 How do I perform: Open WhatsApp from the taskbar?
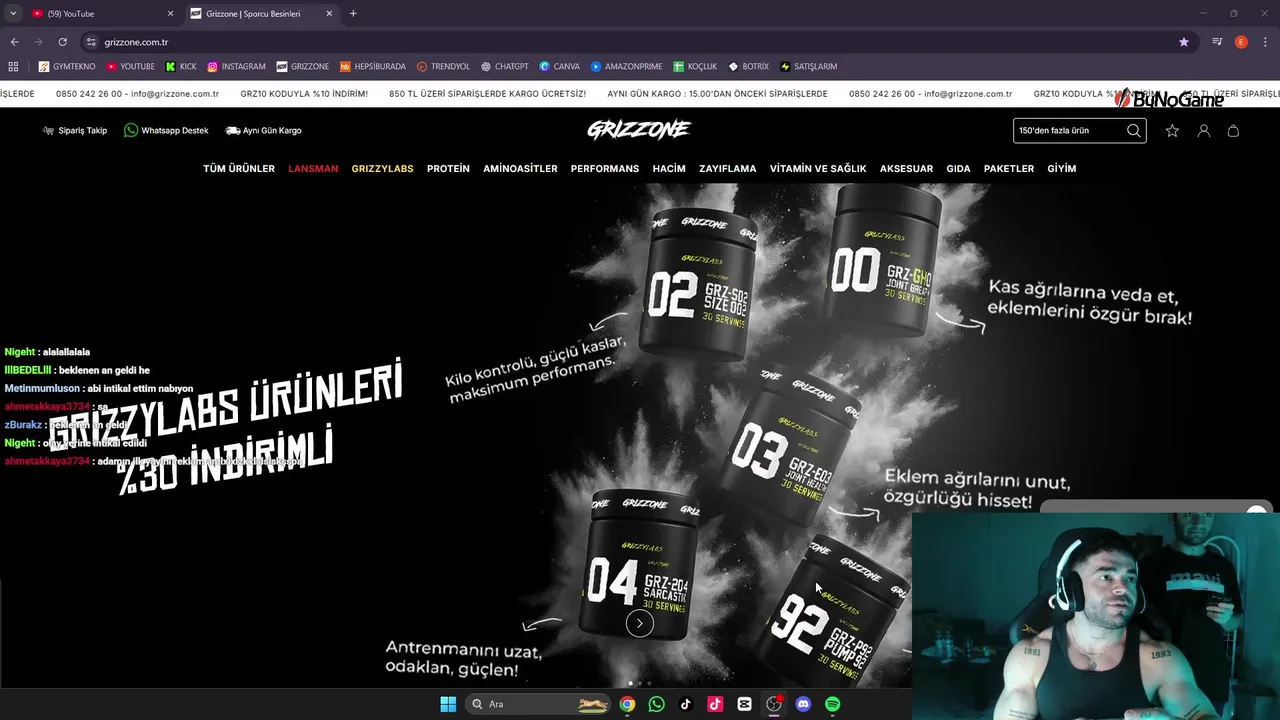[x=656, y=704]
